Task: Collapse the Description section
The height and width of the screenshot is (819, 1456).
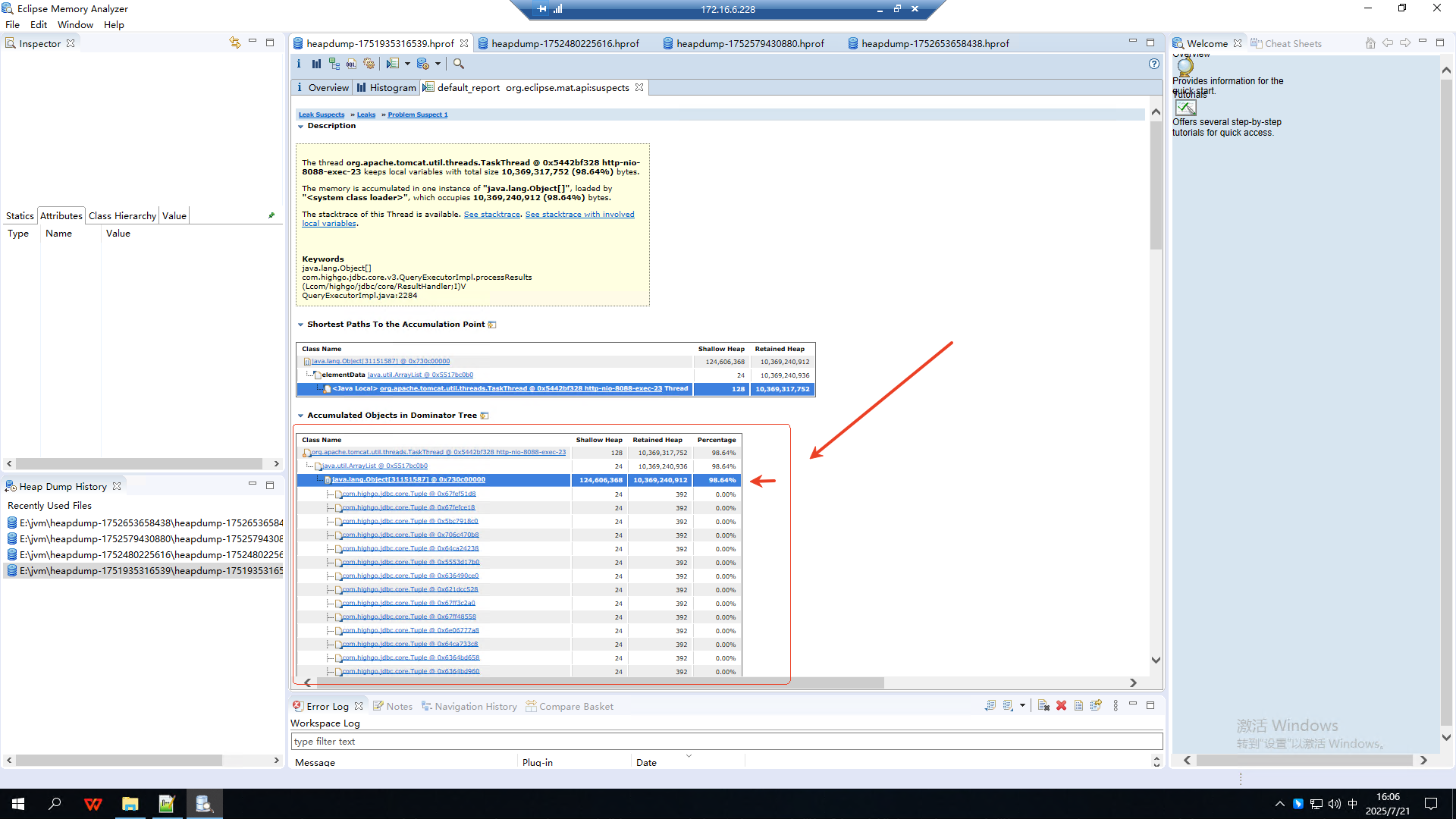Action: (301, 127)
